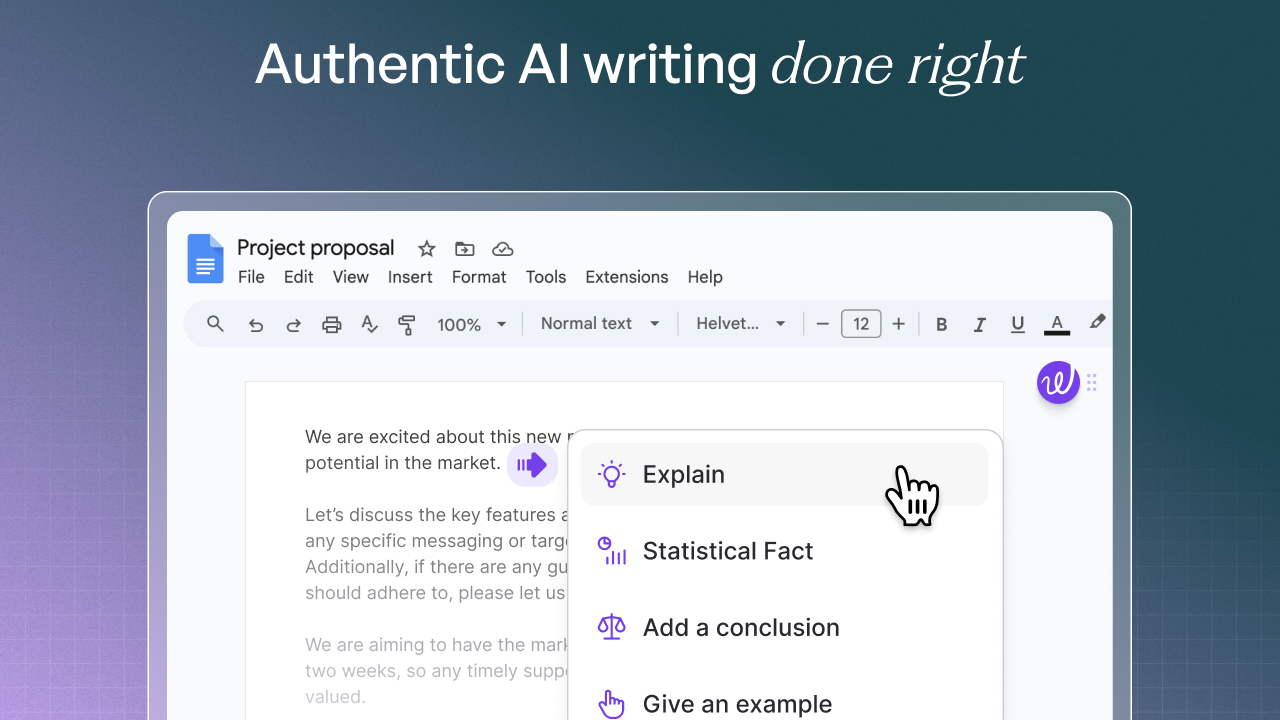Click the font size input field
This screenshot has width=1280, height=720.
(860, 323)
